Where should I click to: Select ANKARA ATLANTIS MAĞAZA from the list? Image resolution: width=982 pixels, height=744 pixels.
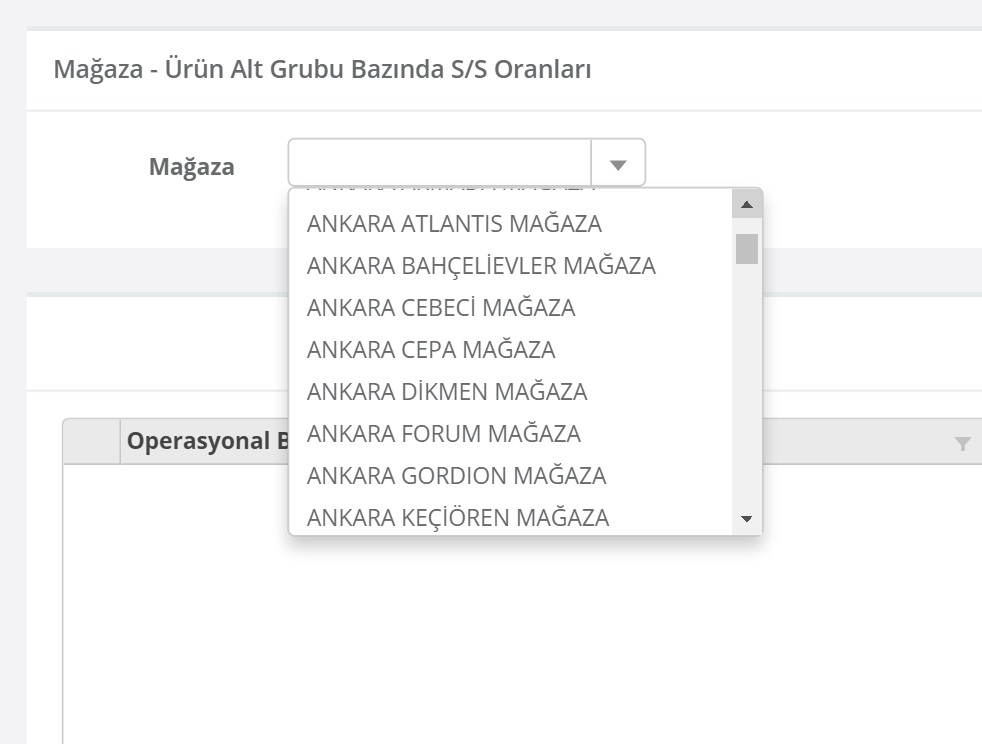(454, 224)
